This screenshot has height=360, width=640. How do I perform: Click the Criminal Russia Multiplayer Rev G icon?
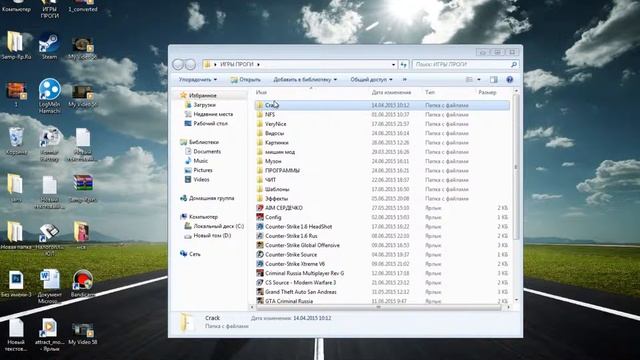click(x=260, y=273)
